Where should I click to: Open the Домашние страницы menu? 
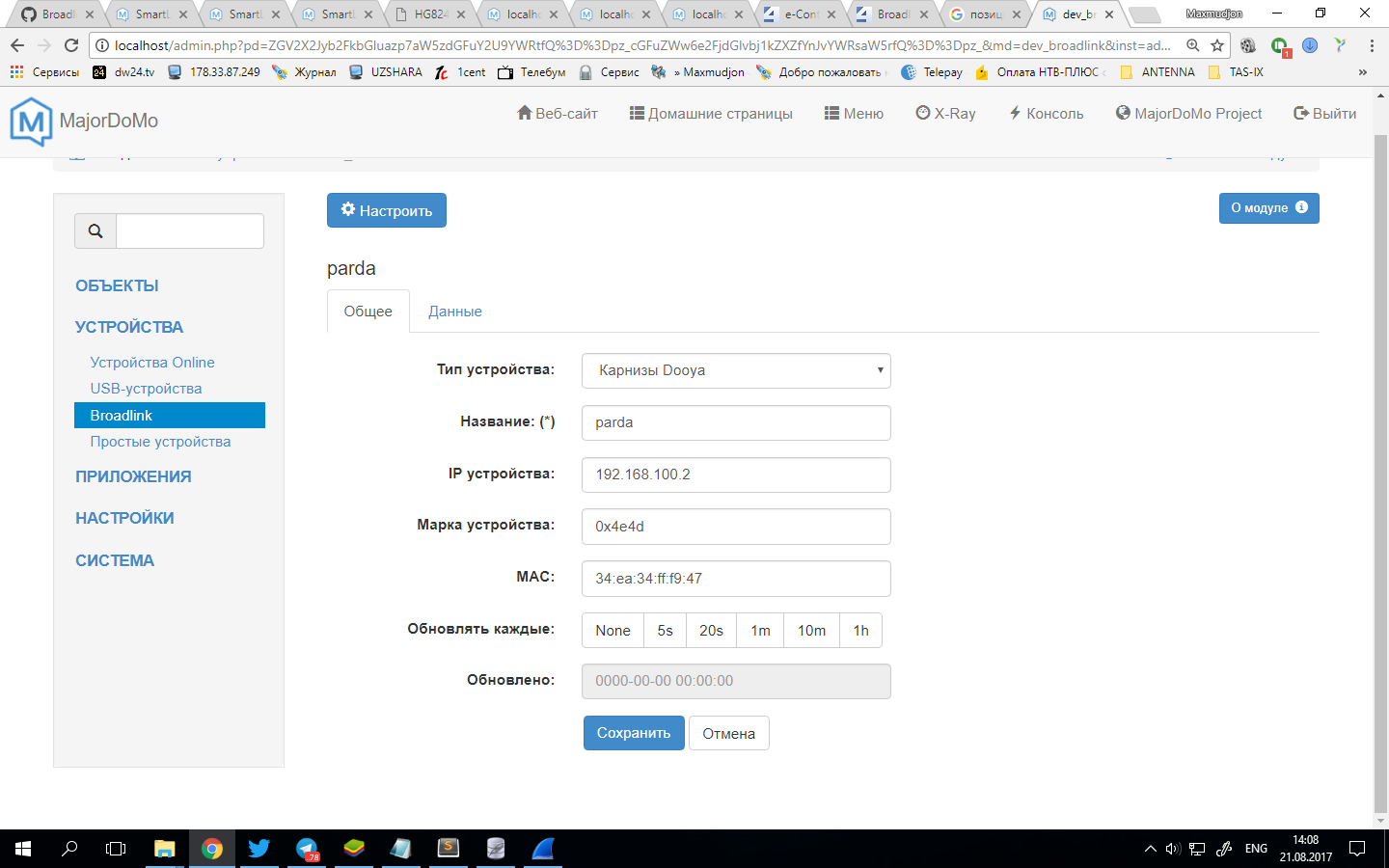(711, 114)
